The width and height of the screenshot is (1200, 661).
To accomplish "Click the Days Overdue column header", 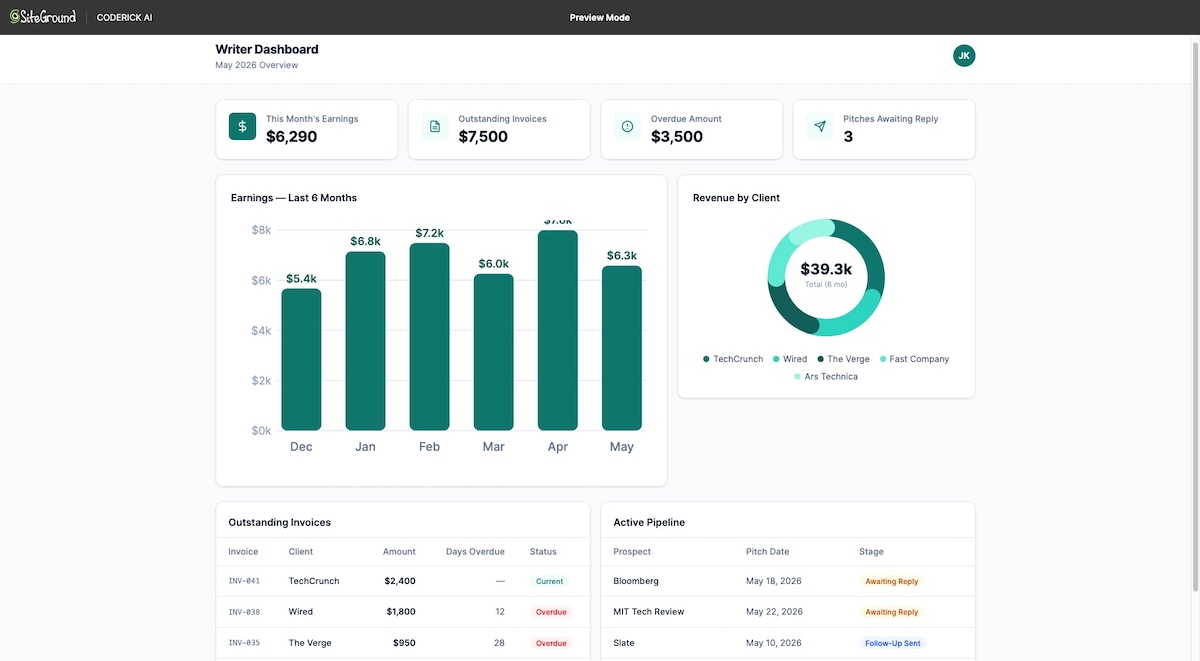I will click(475, 552).
